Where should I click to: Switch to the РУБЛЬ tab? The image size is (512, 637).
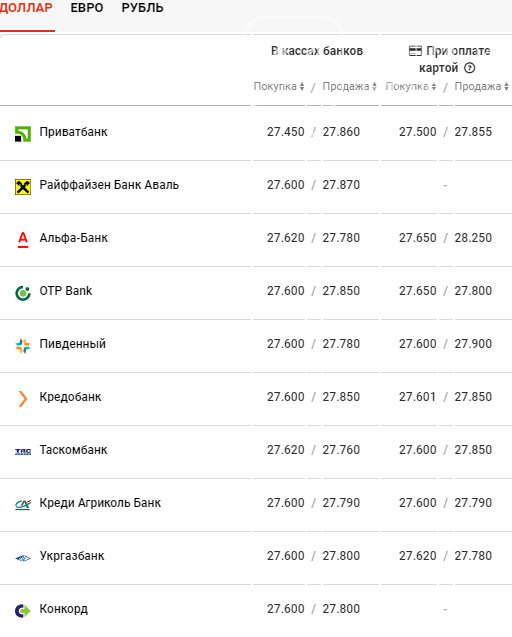point(143,8)
